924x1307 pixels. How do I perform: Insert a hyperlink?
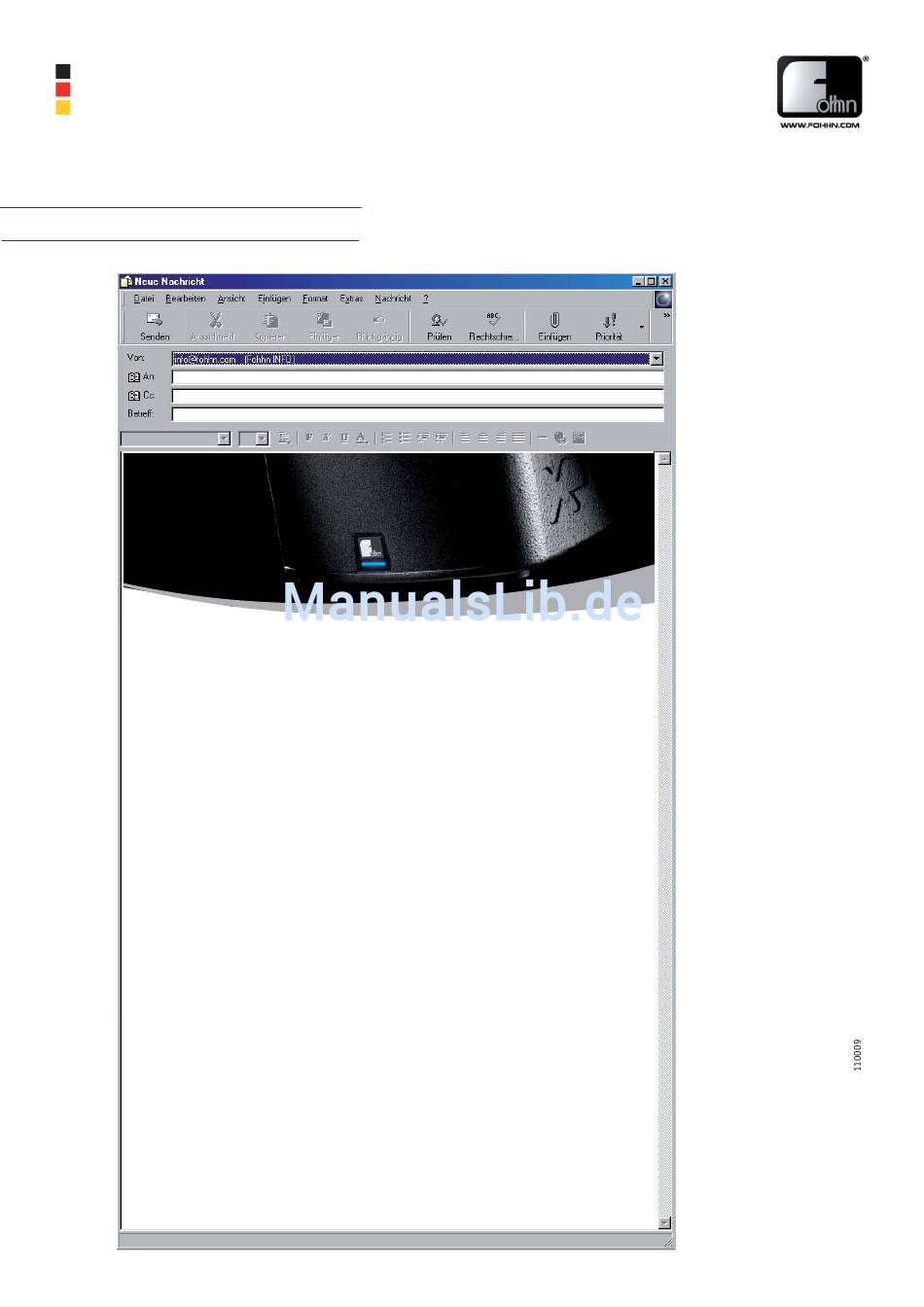tap(560, 439)
